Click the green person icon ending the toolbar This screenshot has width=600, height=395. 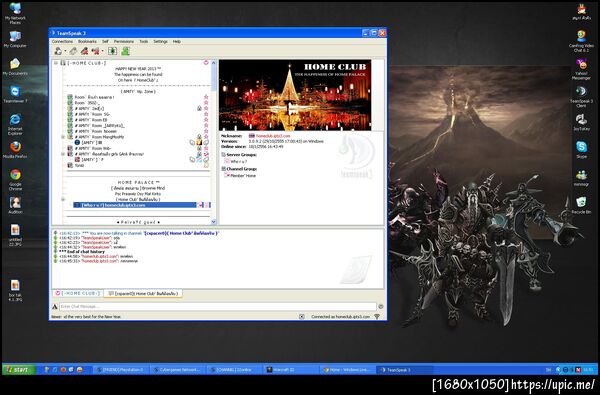(126, 51)
